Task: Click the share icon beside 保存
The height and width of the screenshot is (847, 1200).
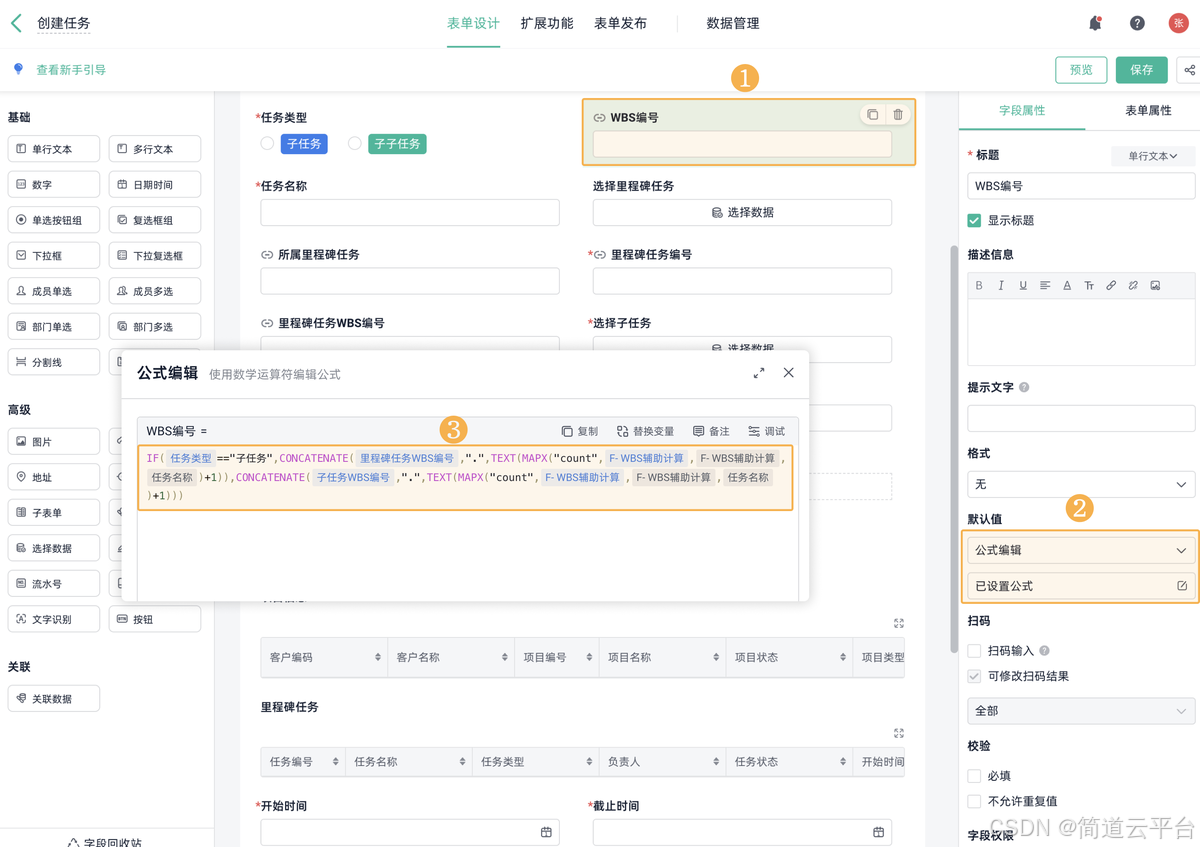Action: point(1189,70)
